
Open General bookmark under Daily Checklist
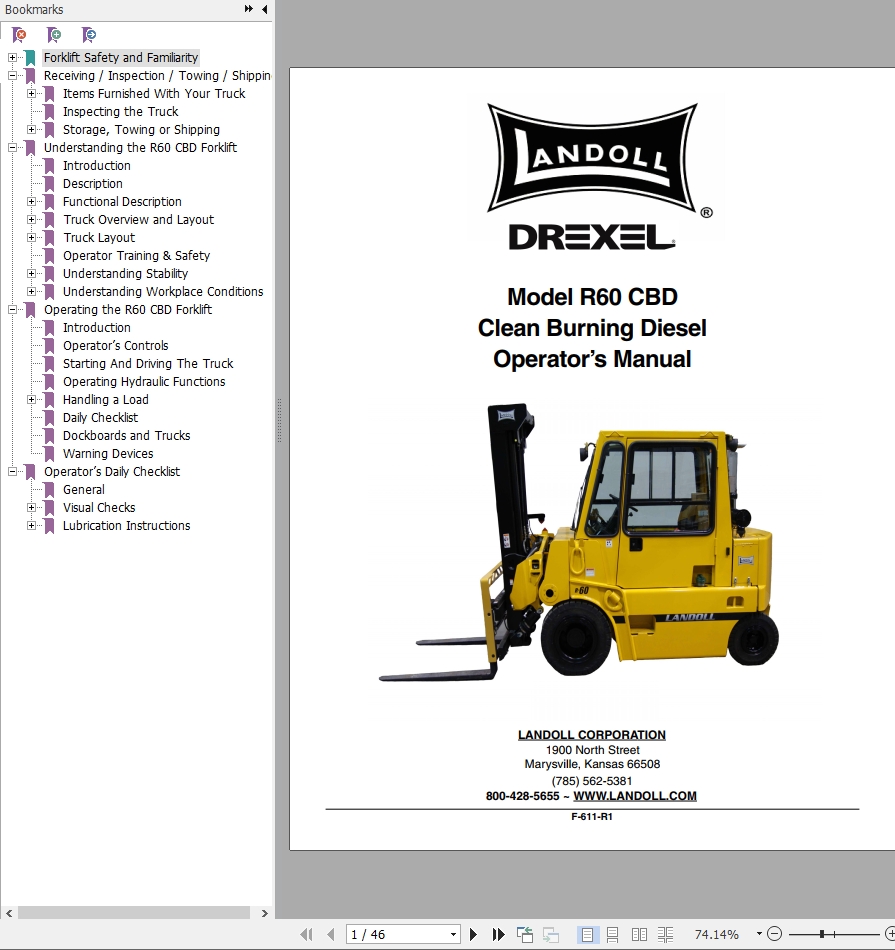coord(84,490)
